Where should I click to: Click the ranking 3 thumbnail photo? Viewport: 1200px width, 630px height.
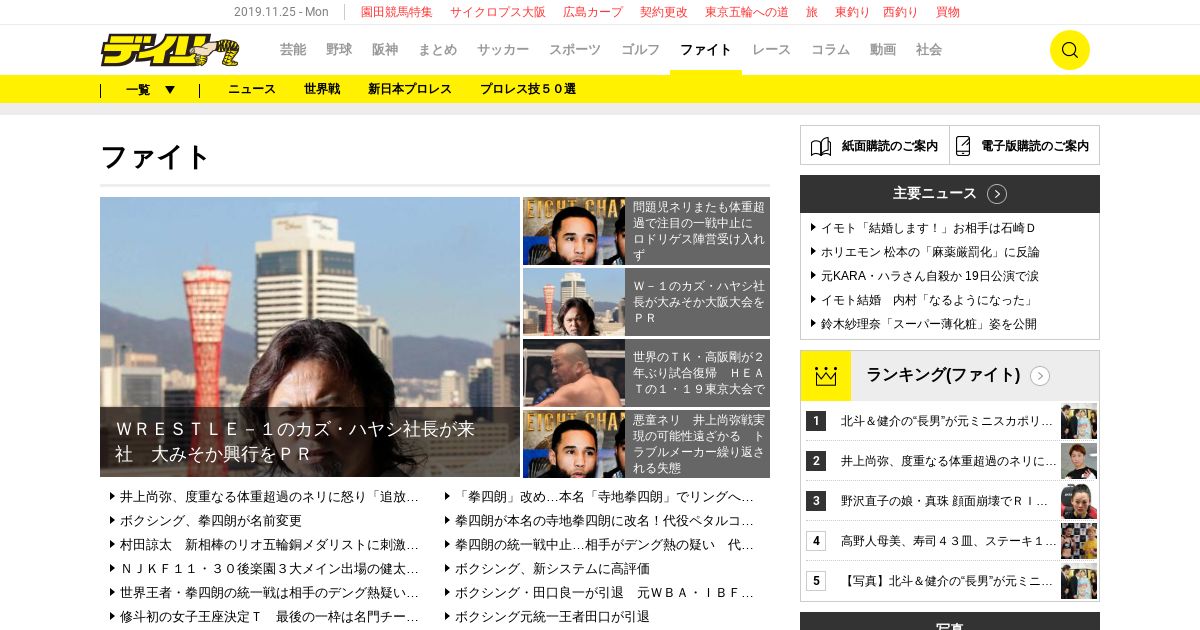click(x=1079, y=501)
